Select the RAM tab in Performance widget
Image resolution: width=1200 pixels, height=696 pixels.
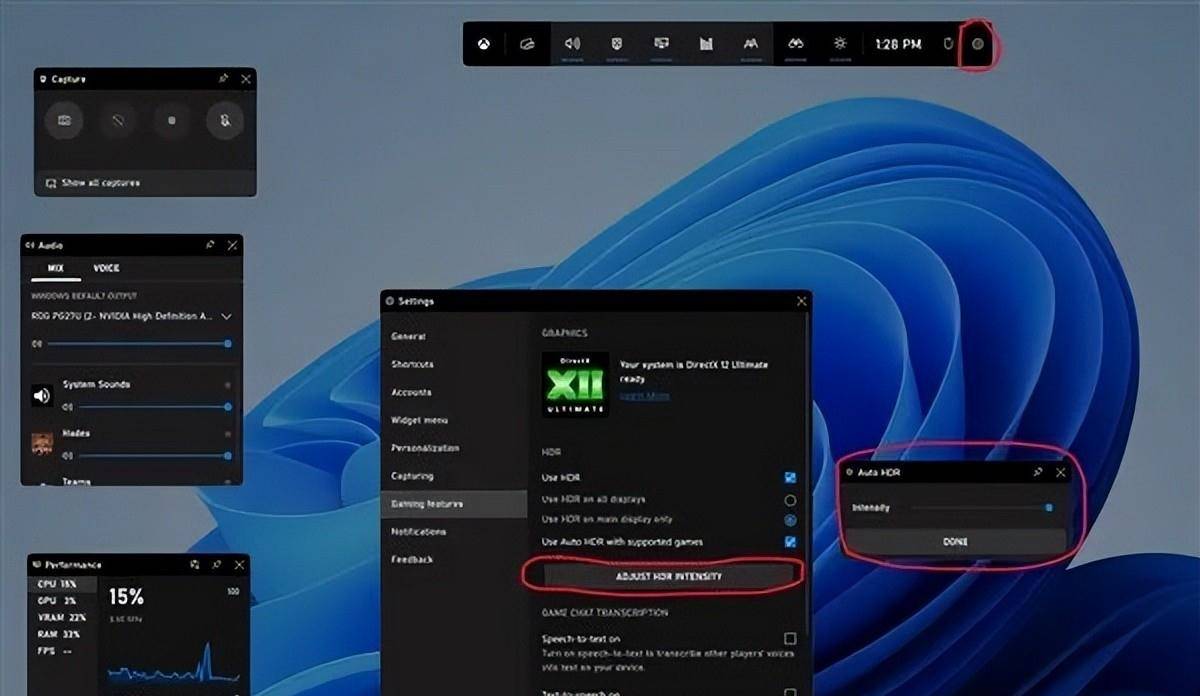63,634
